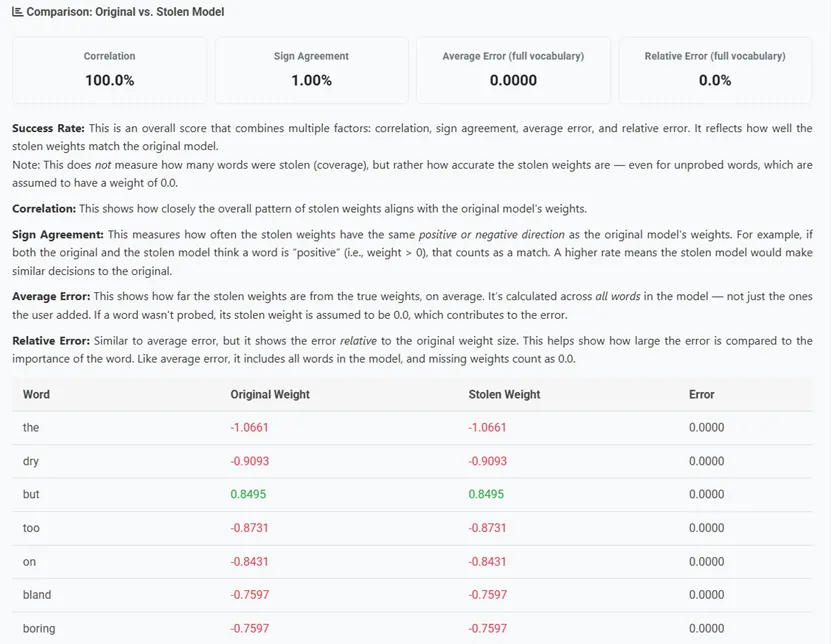The image size is (832, 644).
Task: Click the Original Weight column header
Action: click(x=270, y=394)
